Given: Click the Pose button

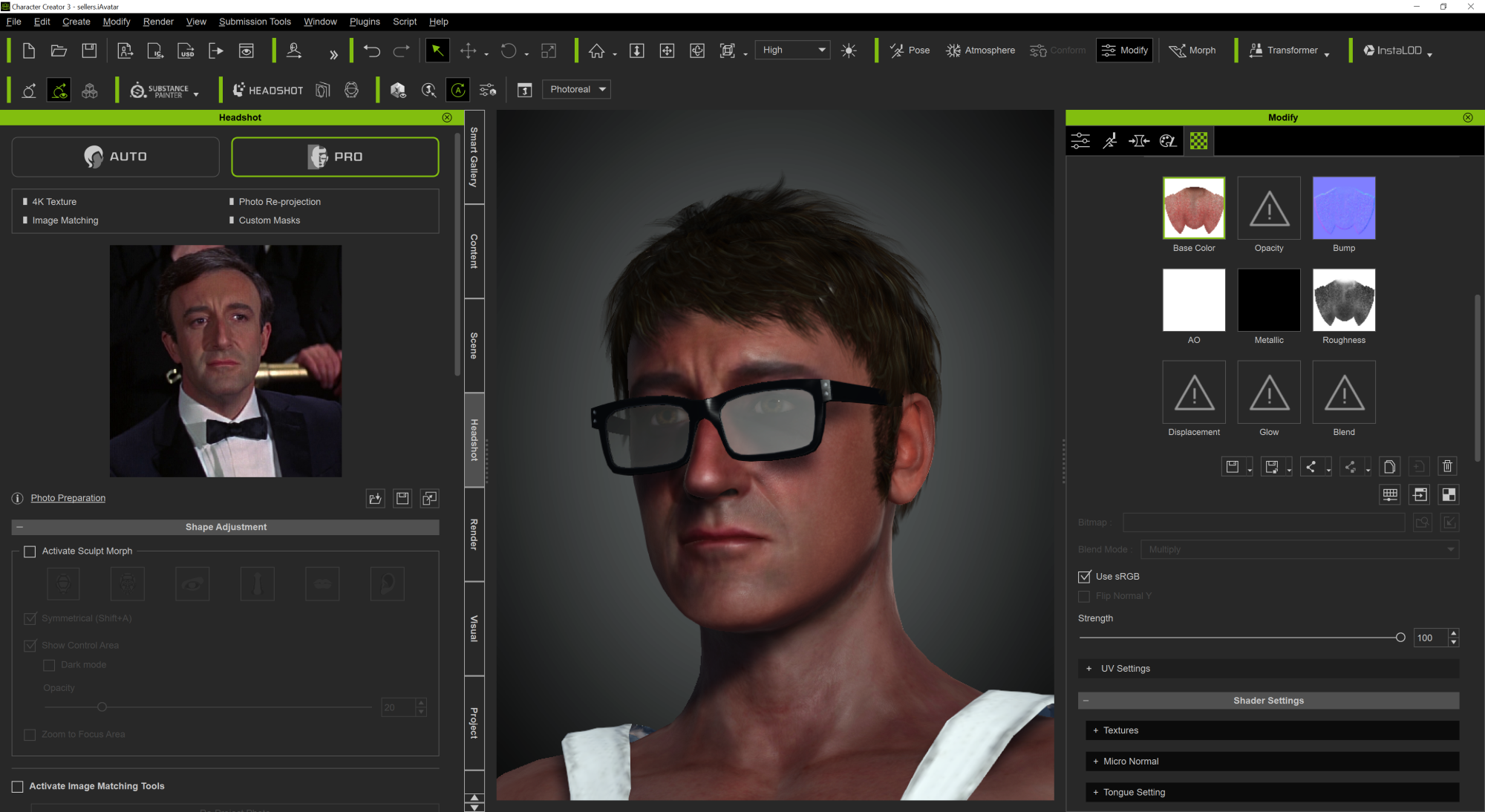Looking at the screenshot, I should click(x=910, y=50).
